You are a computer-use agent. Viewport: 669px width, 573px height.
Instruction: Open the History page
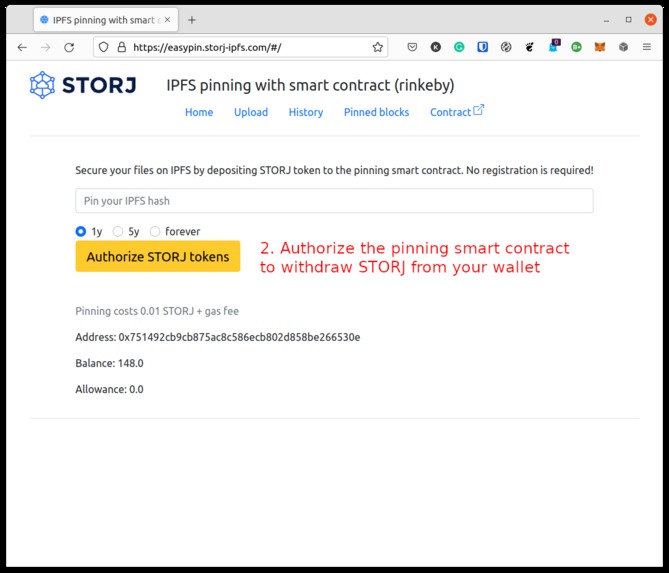[306, 112]
